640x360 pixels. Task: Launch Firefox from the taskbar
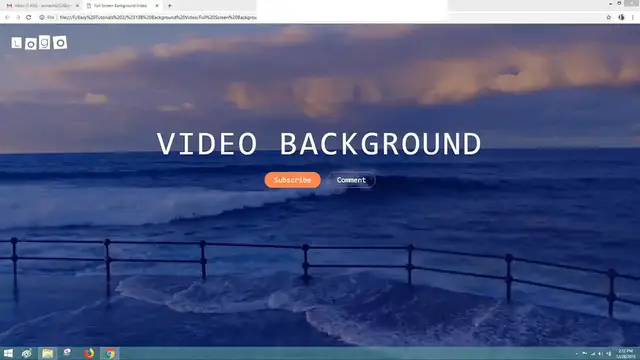[x=89, y=353]
